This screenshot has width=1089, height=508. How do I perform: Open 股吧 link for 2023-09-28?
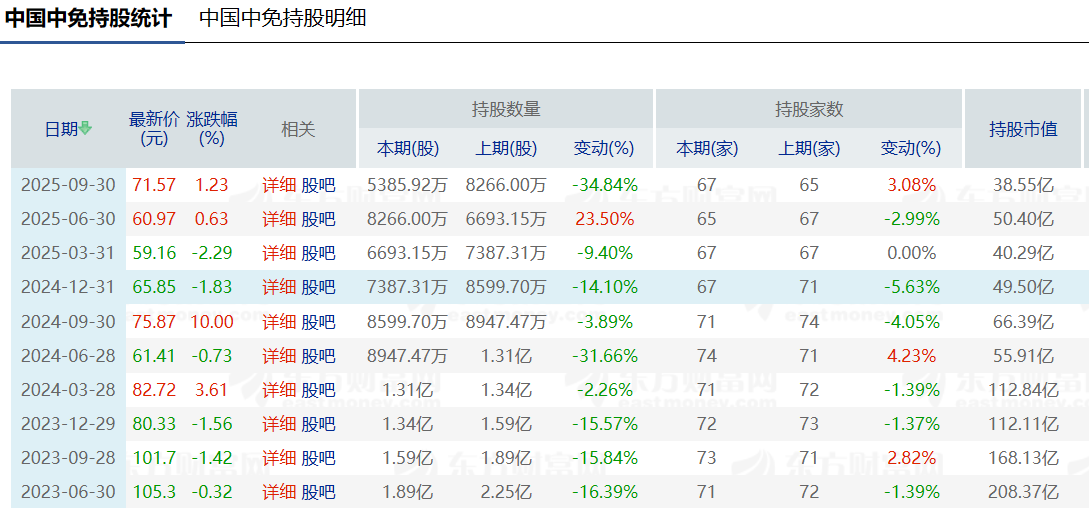click(x=318, y=458)
